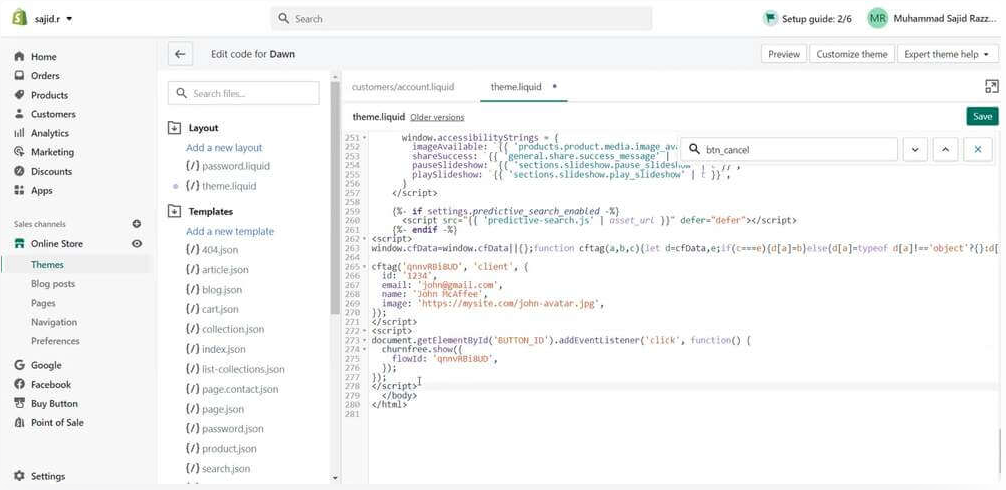Screen dimensions: 1006x490
Task: Add a sales channel plus icon
Action: 137,224
